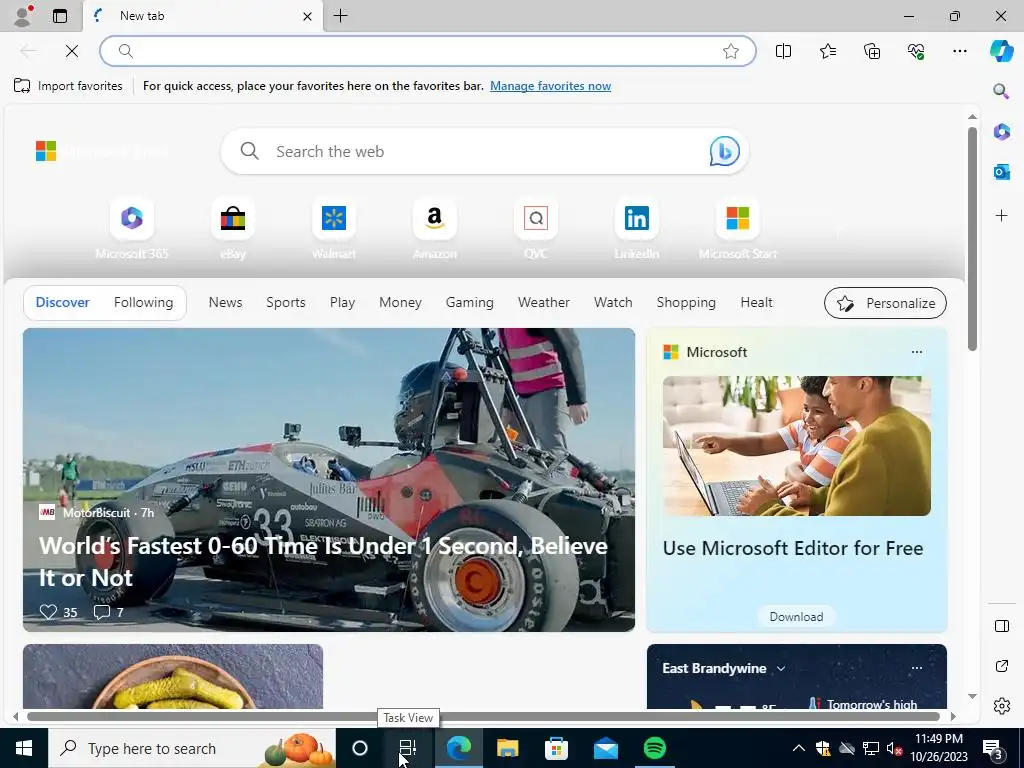Show hidden system tray icons
This screenshot has width=1024, height=768.
pyautogui.click(x=799, y=748)
